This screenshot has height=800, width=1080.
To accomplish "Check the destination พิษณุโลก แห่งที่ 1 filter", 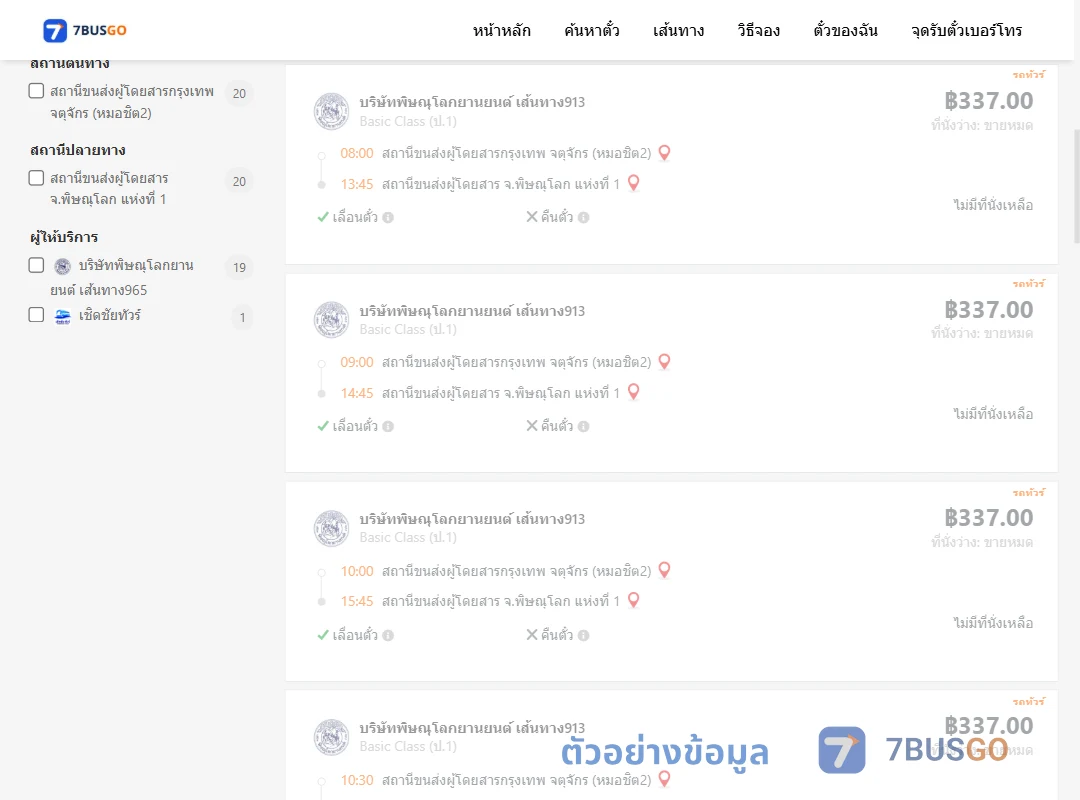I will pyautogui.click(x=37, y=178).
